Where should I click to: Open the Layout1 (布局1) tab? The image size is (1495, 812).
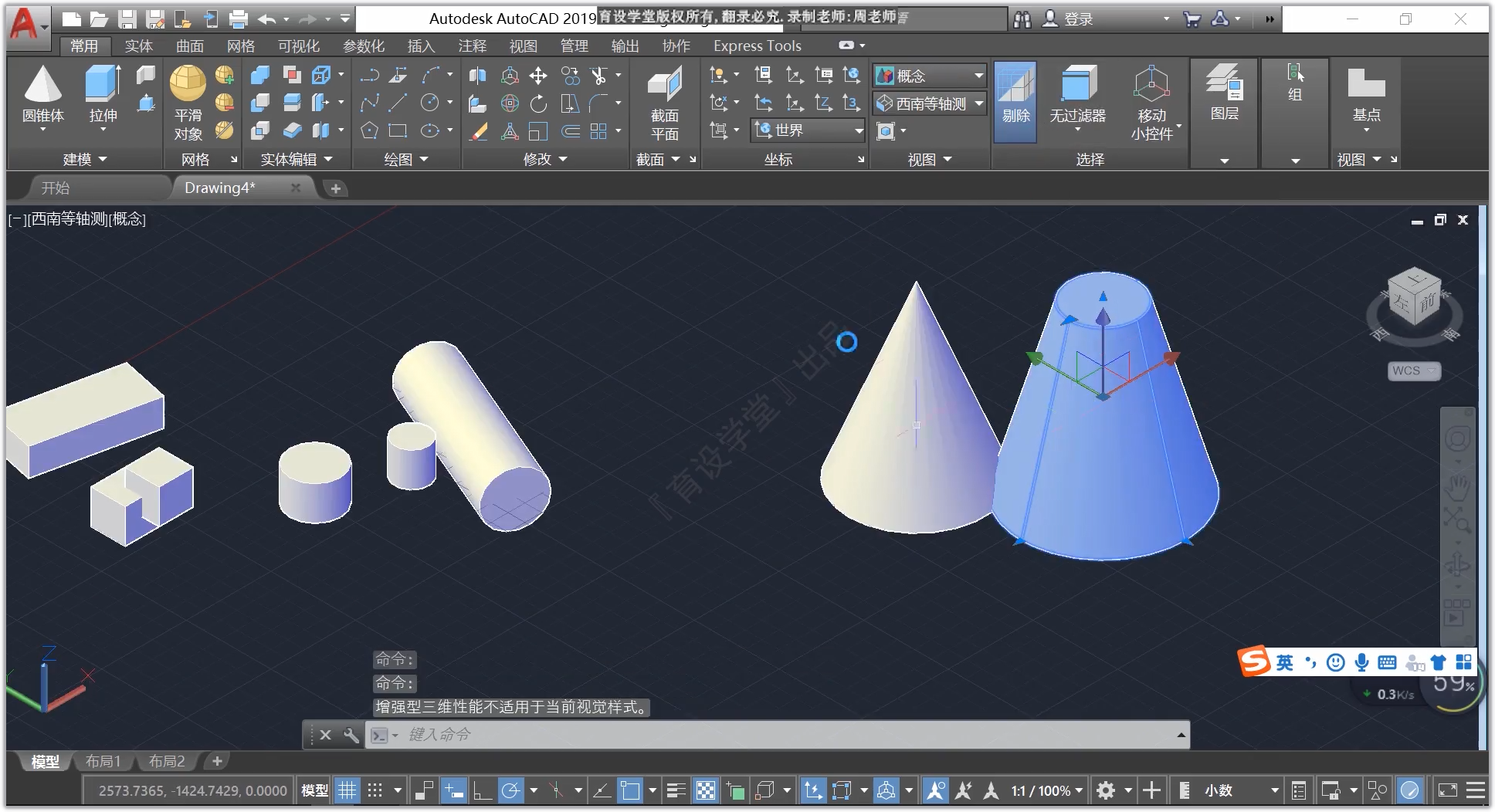(x=103, y=762)
